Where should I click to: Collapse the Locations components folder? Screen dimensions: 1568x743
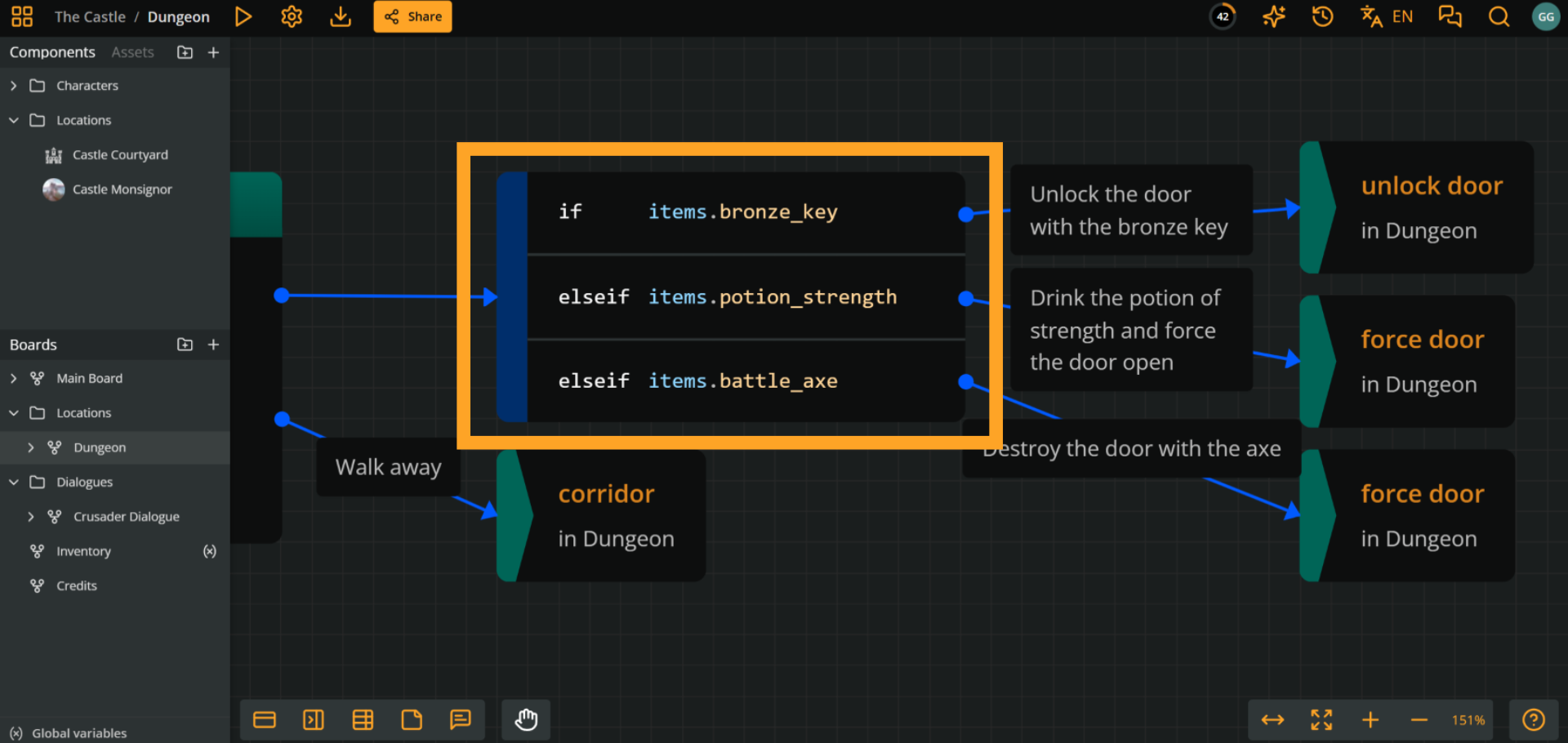coord(14,120)
